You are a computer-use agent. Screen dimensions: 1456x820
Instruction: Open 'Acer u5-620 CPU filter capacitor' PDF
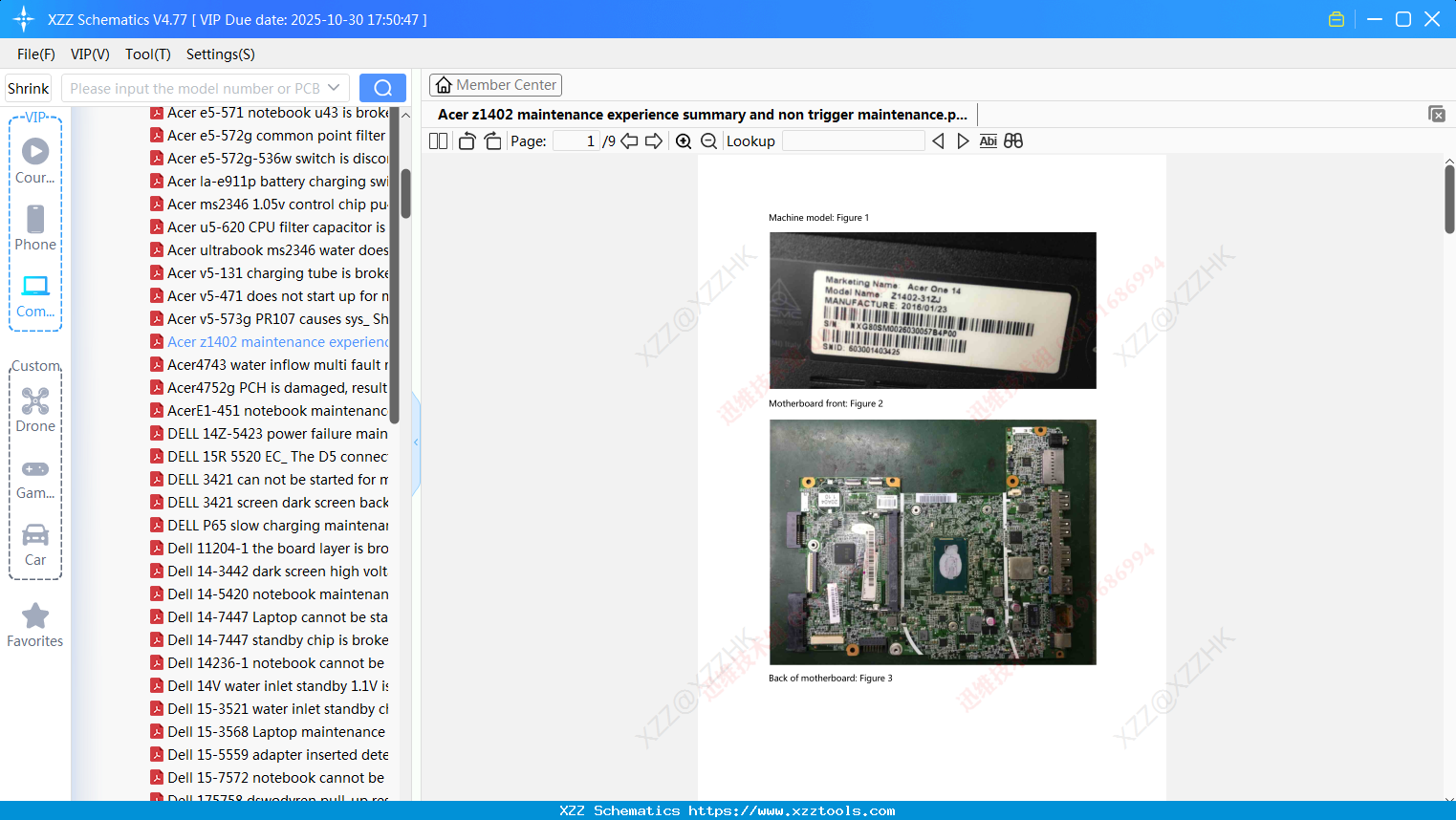[x=270, y=227]
